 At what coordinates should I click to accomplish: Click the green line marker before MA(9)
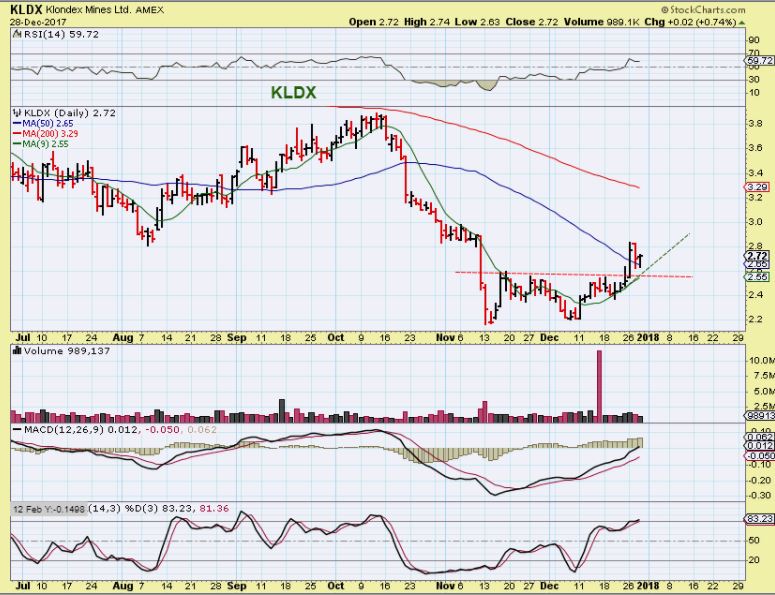pos(17,144)
